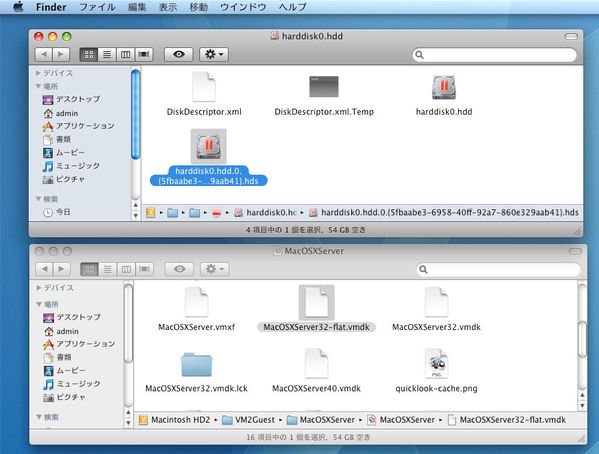Select harddisk0.hdd.0 .hds disk image icon

tap(208, 146)
